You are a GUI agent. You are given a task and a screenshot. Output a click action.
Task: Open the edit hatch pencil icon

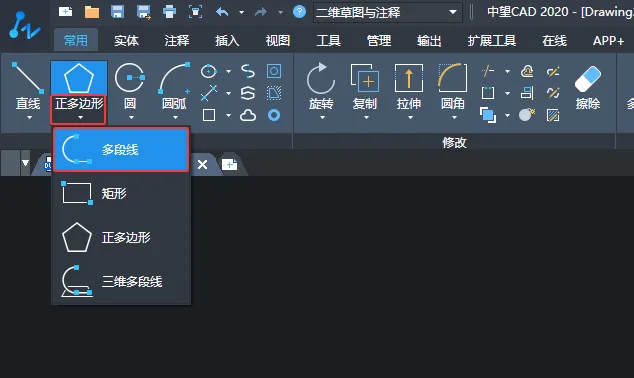point(553,115)
